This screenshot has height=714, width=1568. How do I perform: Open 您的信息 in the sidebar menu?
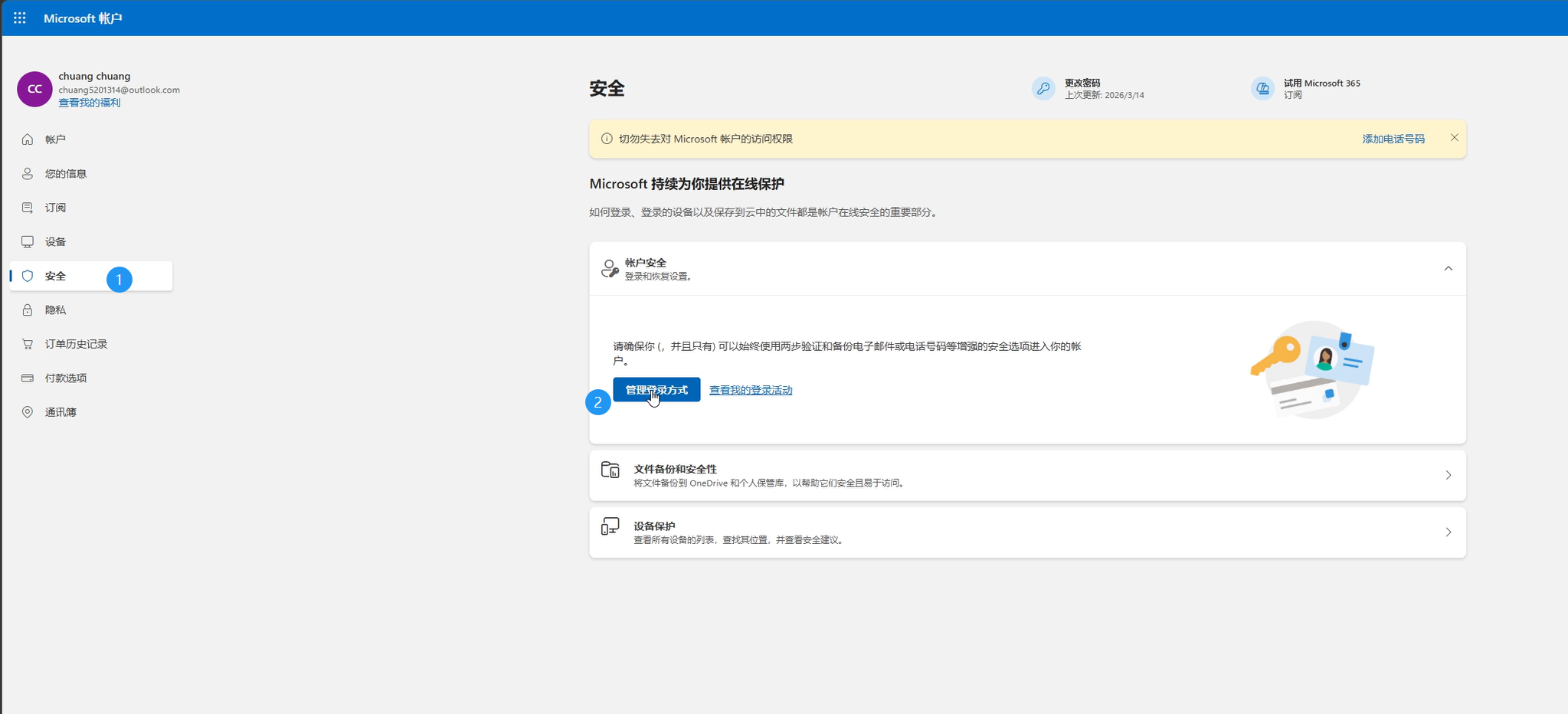[x=65, y=174]
